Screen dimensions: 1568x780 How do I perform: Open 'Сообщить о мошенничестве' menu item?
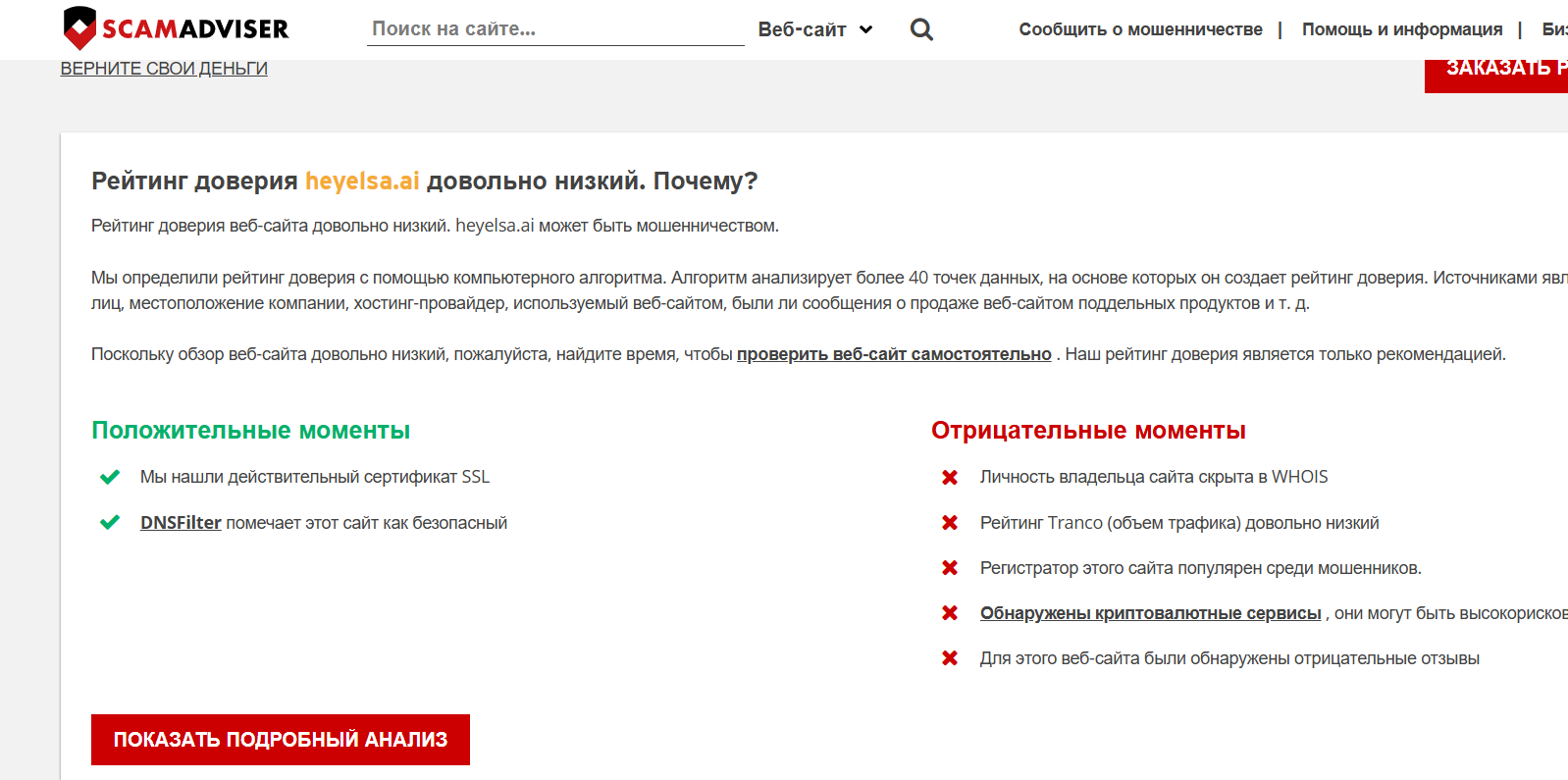[x=1140, y=29]
